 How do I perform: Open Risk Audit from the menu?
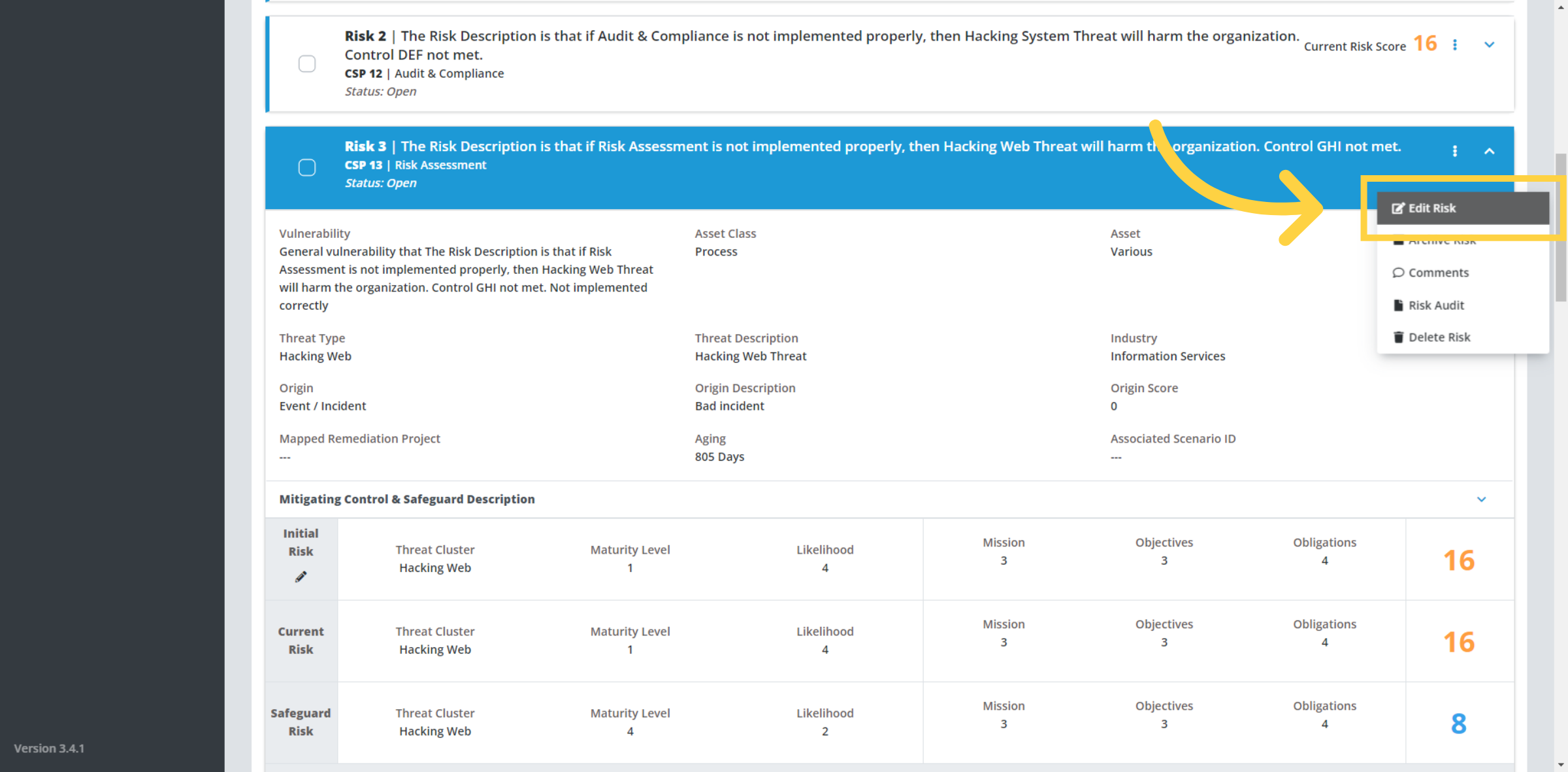pos(1463,305)
